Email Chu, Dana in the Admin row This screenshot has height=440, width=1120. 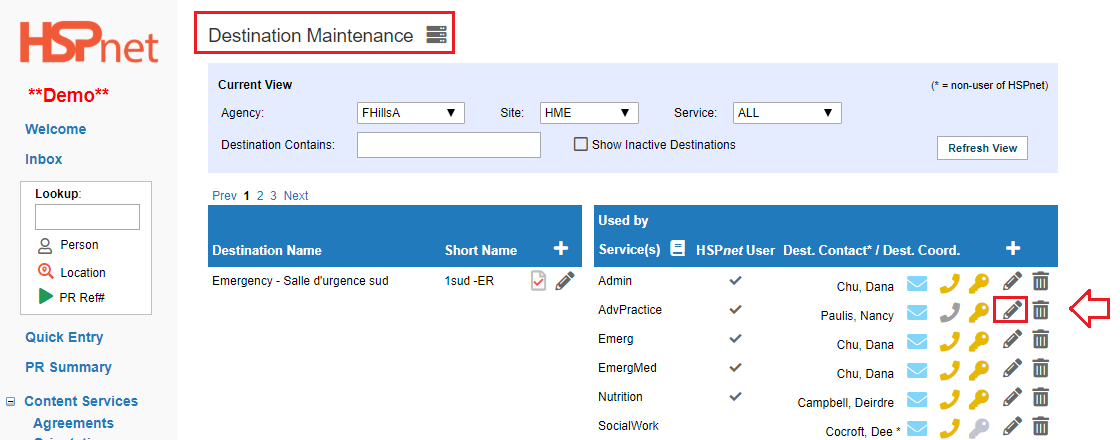(916, 284)
